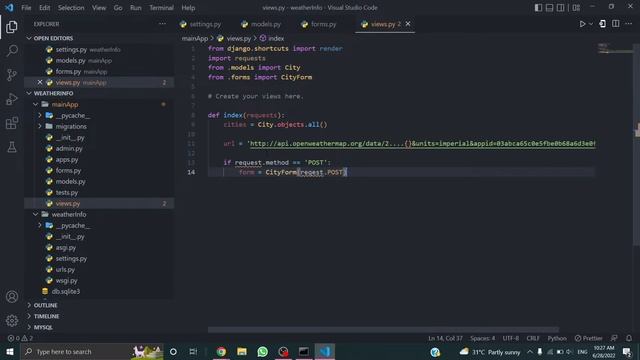Collapse the mainApp folder
The width and height of the screenshot is (640, 360).
point(99,104)
